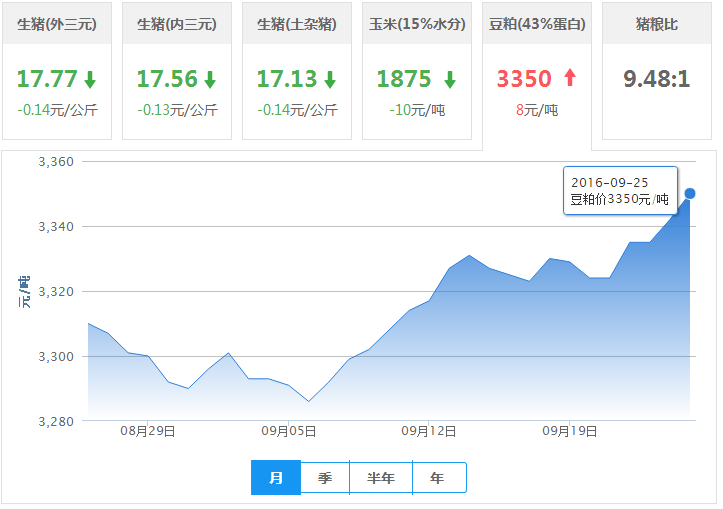Click the 8元/吨 change text
The height and width of the screenshot is (509, 723).
click(x=537, y=110)
